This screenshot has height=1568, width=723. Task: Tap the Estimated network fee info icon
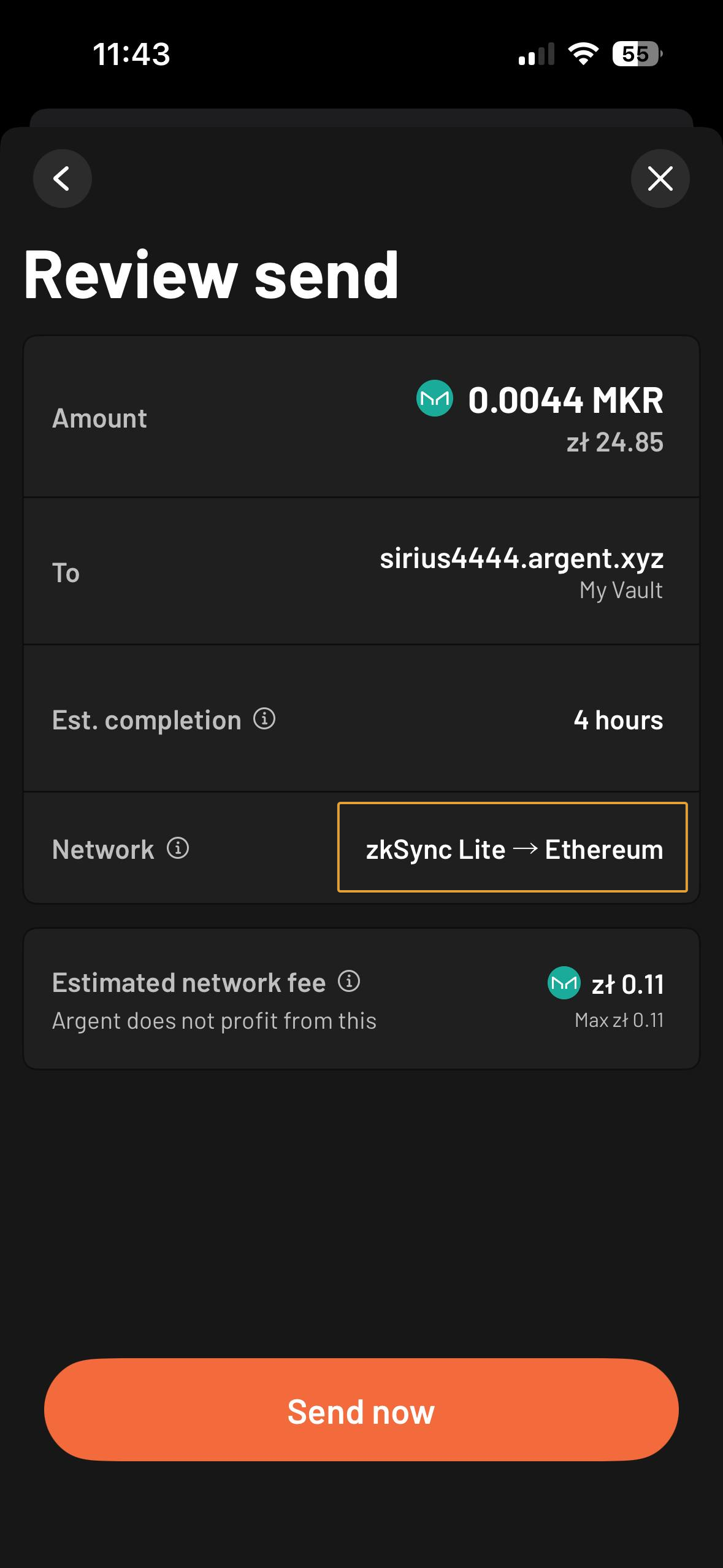(x=349, y=982)
